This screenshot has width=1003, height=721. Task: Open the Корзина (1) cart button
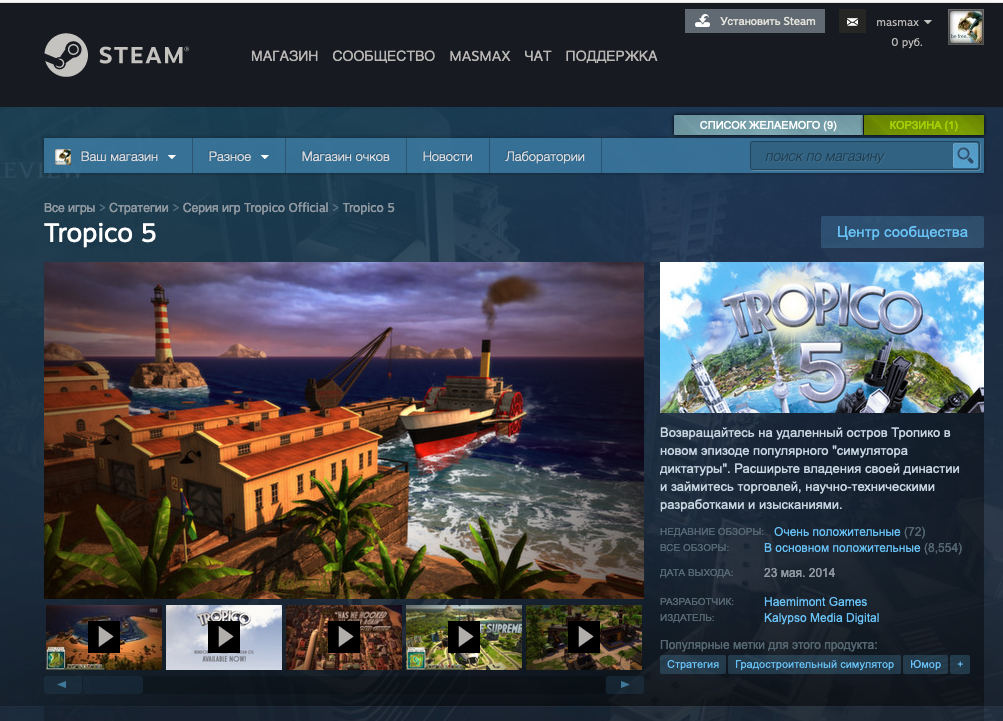(924, 125)
